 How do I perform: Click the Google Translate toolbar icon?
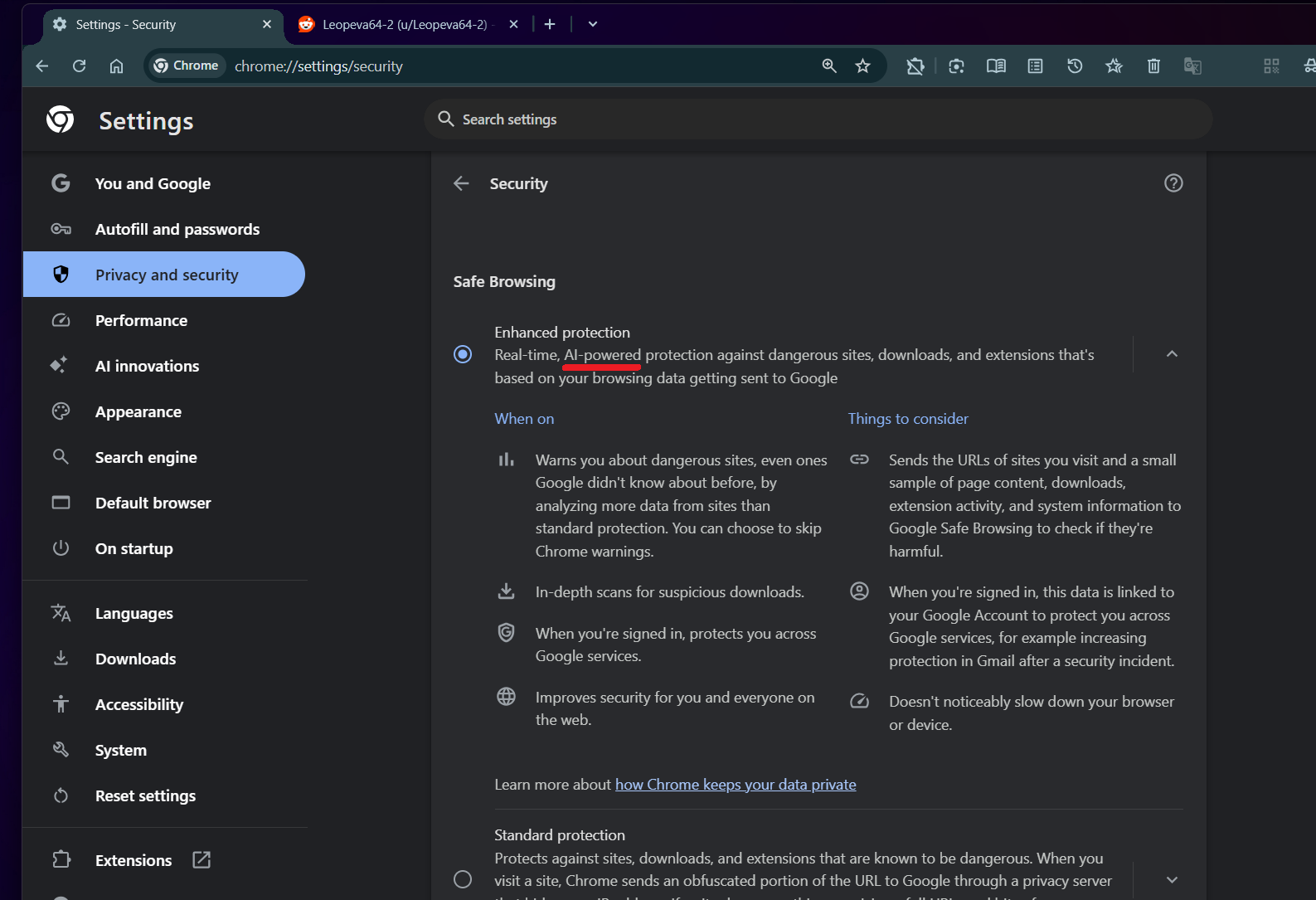pos(1192,66)
